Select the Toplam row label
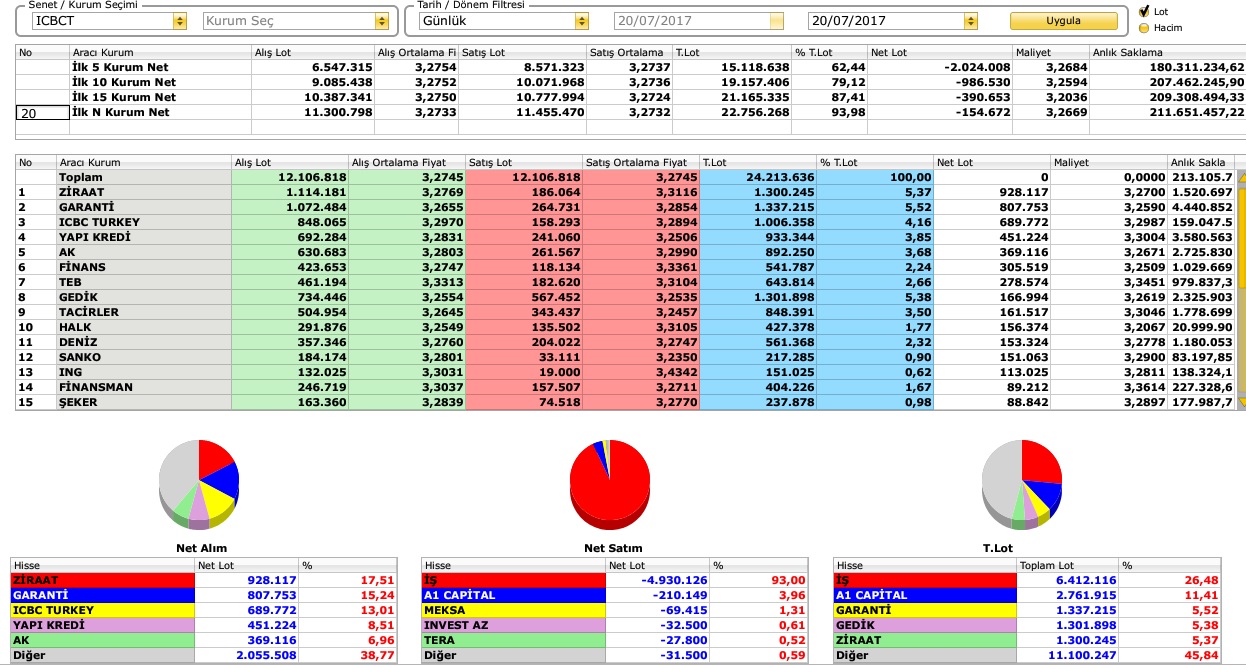The image size is (1246, 667). [x=80, y=177]
